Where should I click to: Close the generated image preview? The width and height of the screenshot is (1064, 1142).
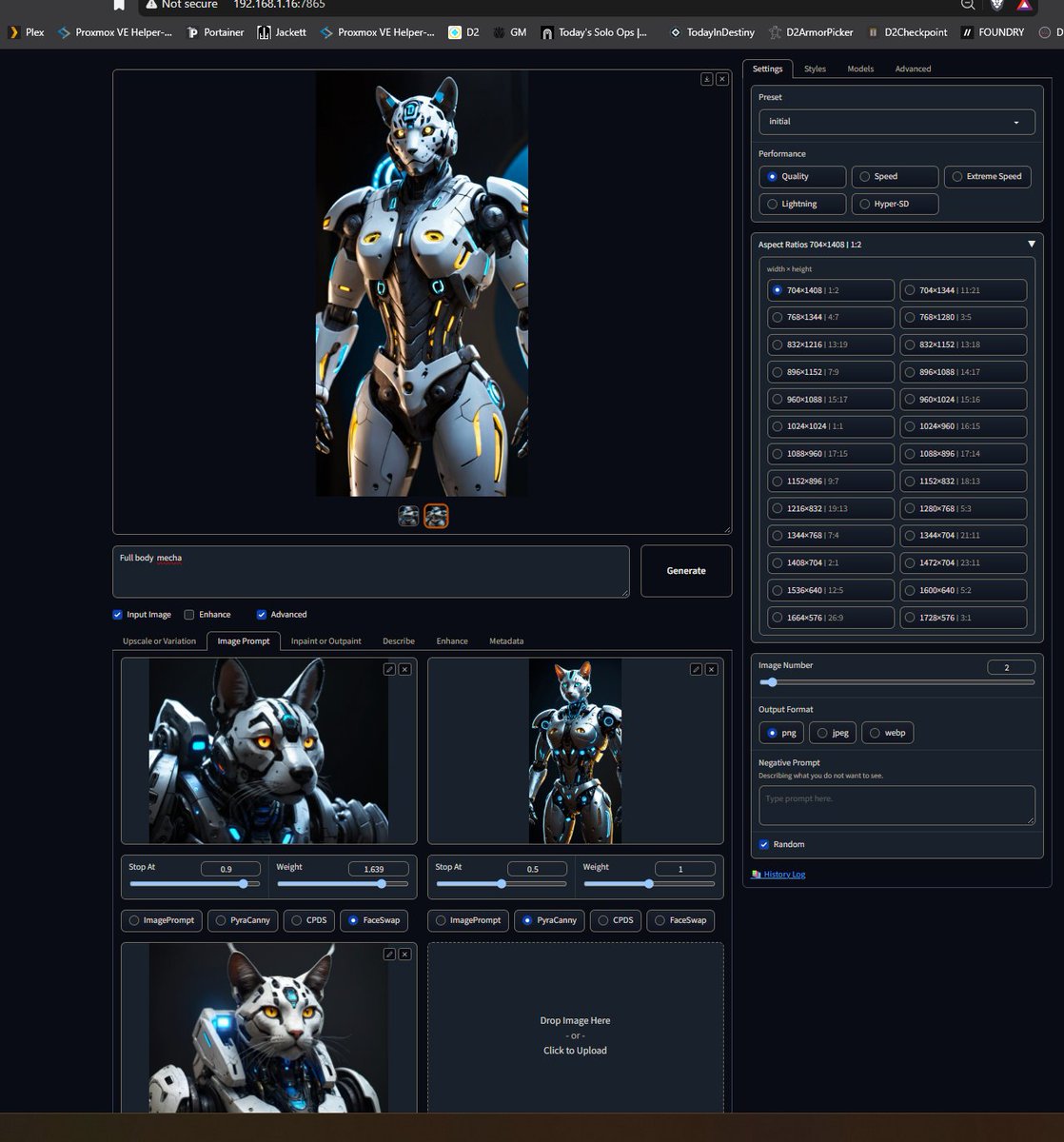[722, 79]
